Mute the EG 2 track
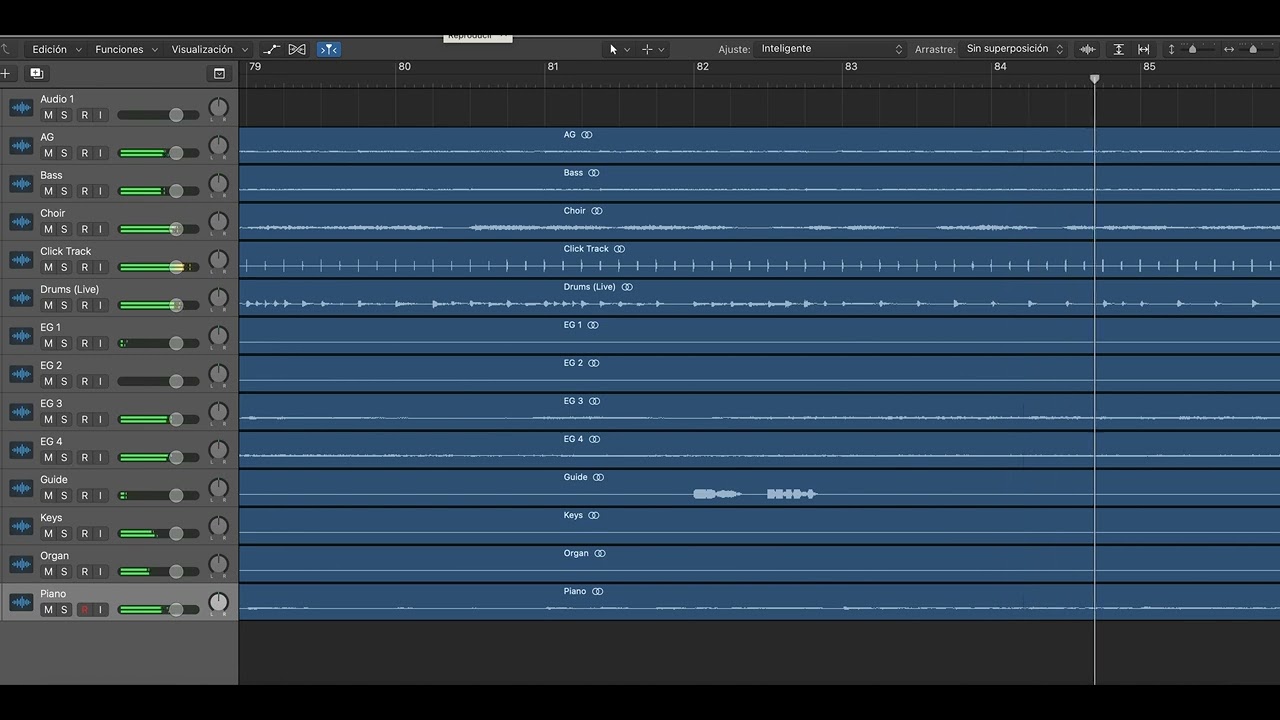The height and width of the screenshot is (720, 1280). pos(48,382)
